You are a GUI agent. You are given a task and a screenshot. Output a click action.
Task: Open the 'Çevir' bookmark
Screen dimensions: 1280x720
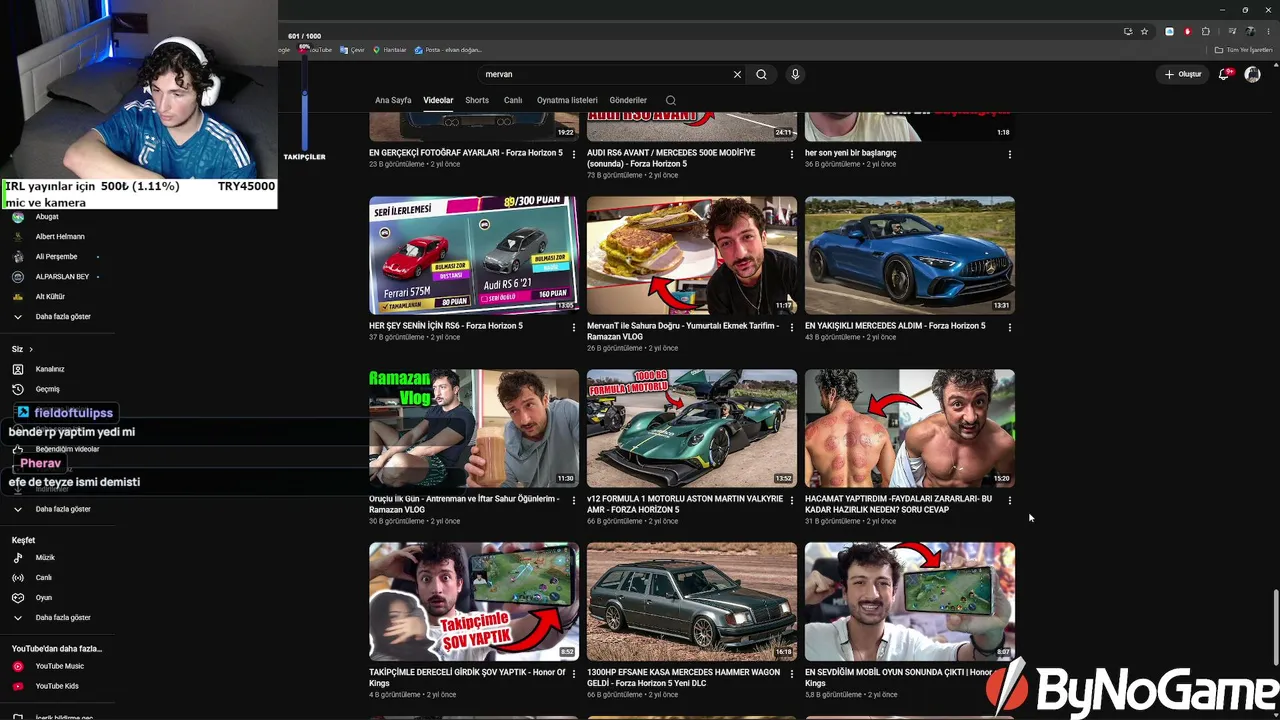[352, 50]
